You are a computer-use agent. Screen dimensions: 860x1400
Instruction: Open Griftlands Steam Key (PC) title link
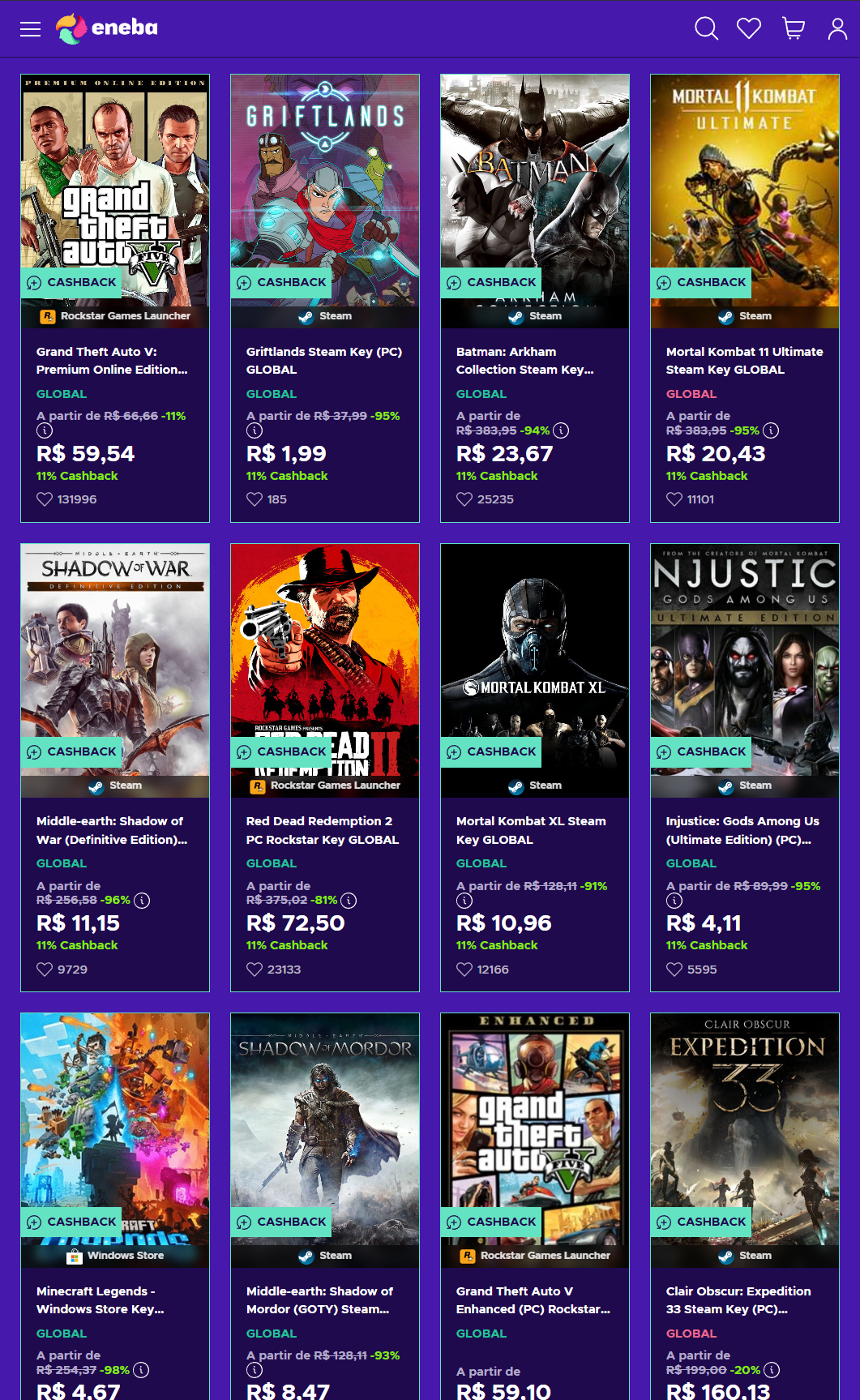pyautogui.click(x=324, y=361)
